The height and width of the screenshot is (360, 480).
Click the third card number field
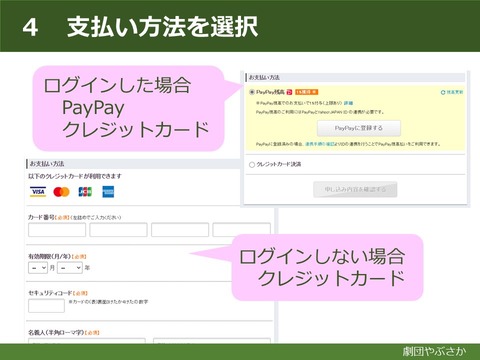(x=180, y=230)
